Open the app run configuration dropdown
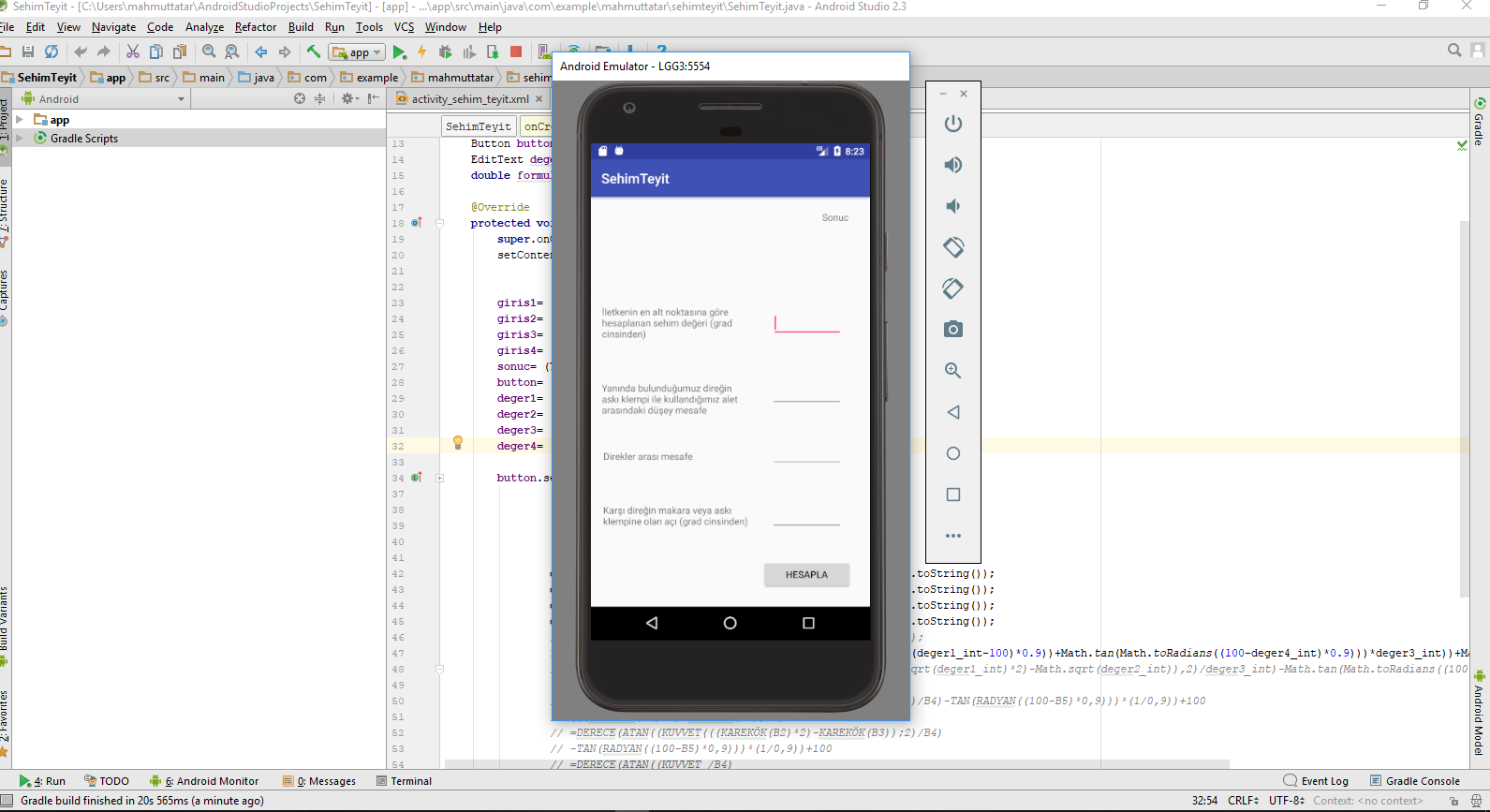This screenshot has height=812, width=1490. tap(358, 52)
